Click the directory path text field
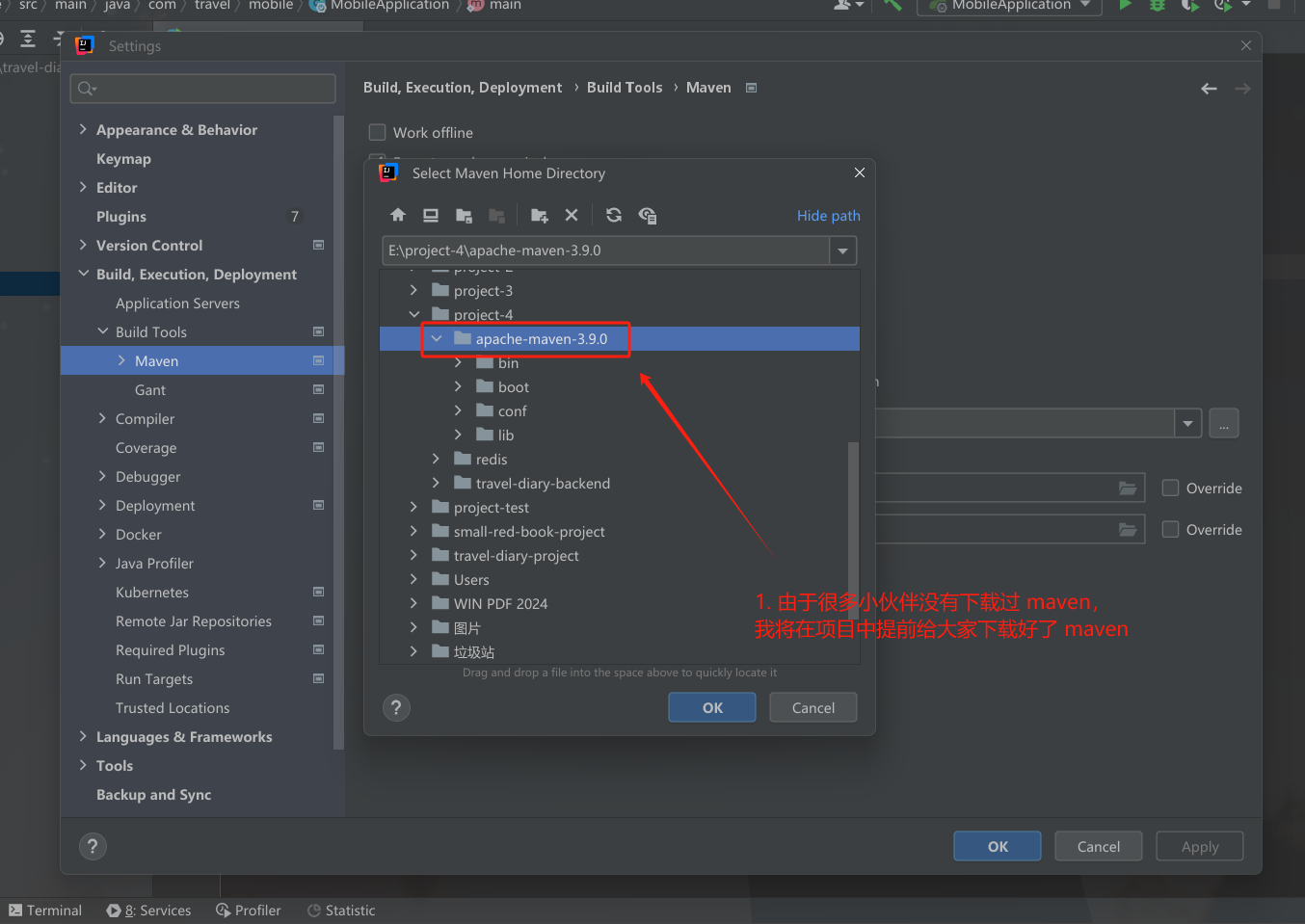This screenshot has width=1305, height=924. click(x=606, y=251)
